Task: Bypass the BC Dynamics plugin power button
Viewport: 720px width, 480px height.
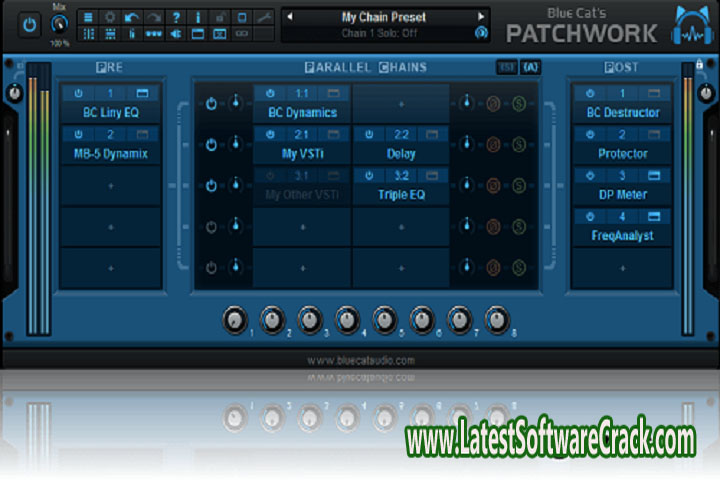Action: 271,93
